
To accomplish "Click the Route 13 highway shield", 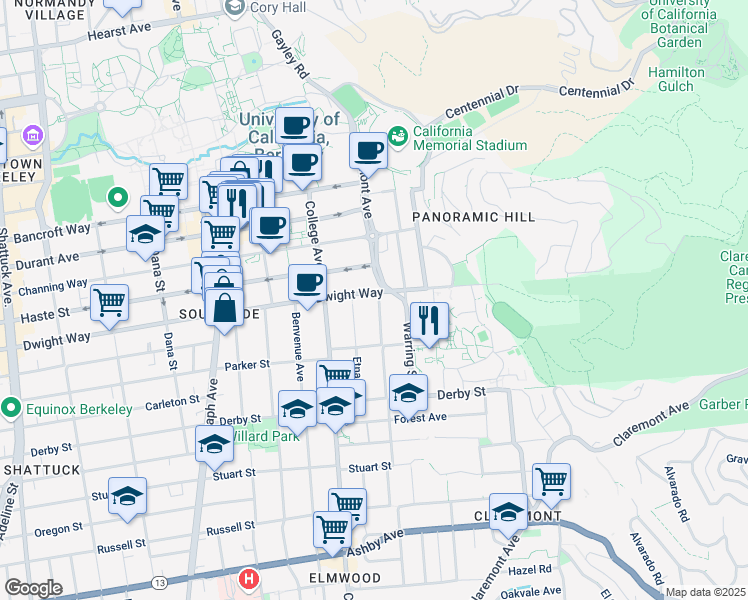I will (159, 582).
